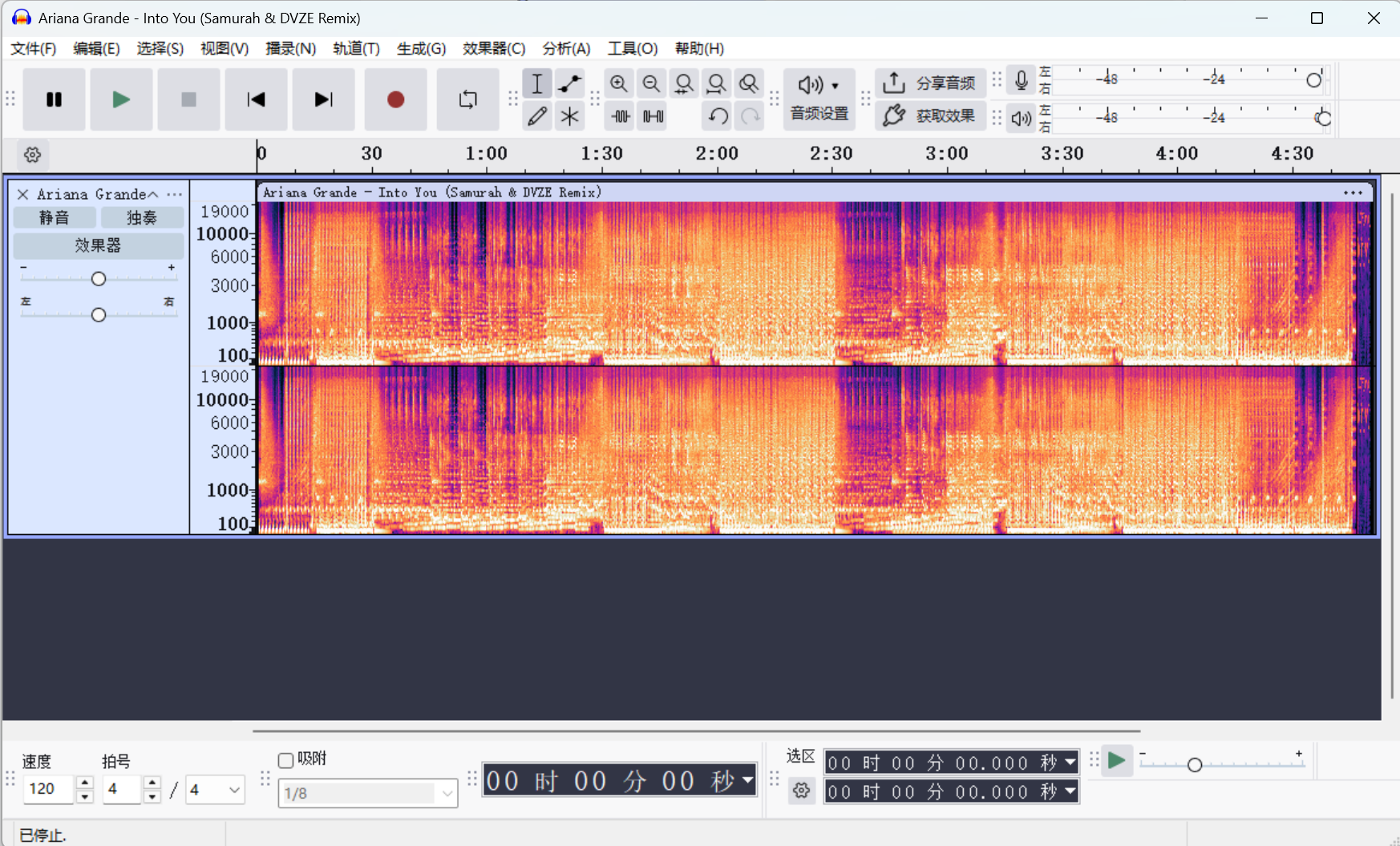The height and width of the screenshot is (846, 1400).
Task: Click the play-at-speed green button
Action: pyautogui.click(x=1116, y=760)
